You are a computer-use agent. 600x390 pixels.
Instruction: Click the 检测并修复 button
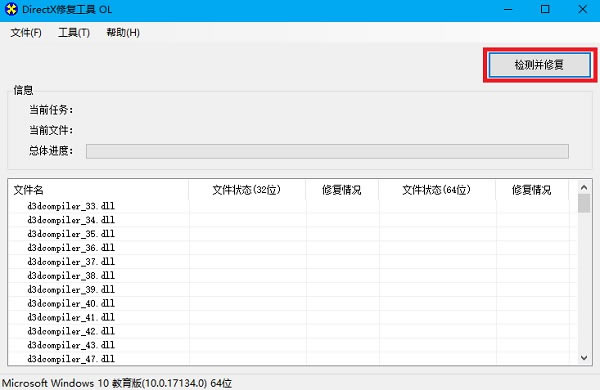tap(540, 65)
